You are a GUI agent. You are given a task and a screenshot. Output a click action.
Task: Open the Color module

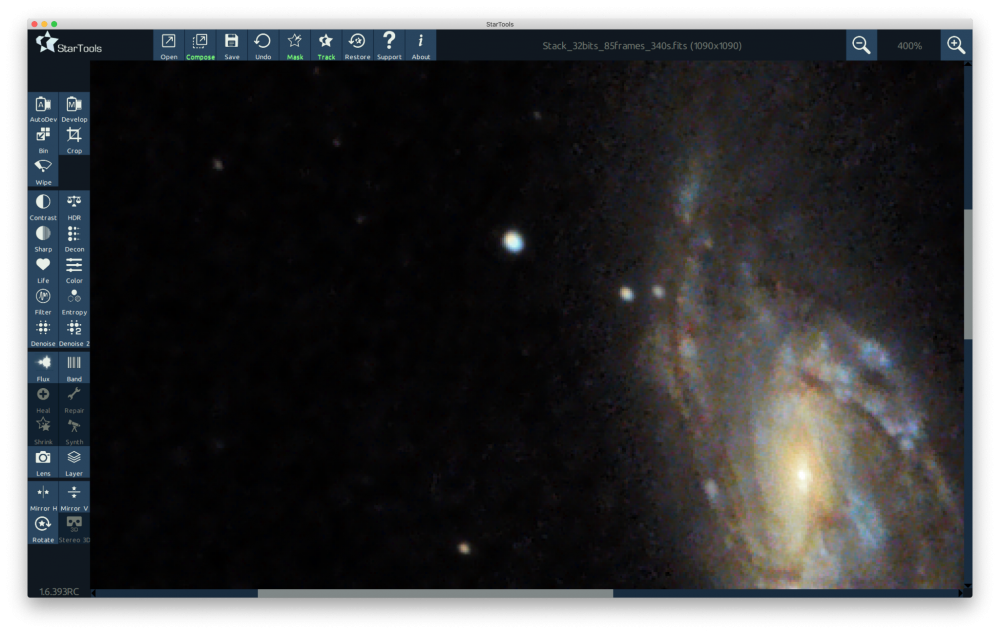coord(74,270)
